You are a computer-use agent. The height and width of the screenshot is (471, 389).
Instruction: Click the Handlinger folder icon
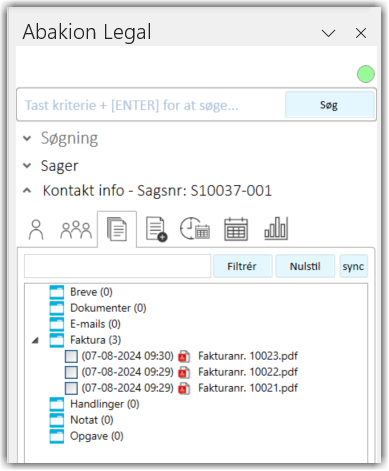[57, 404]
